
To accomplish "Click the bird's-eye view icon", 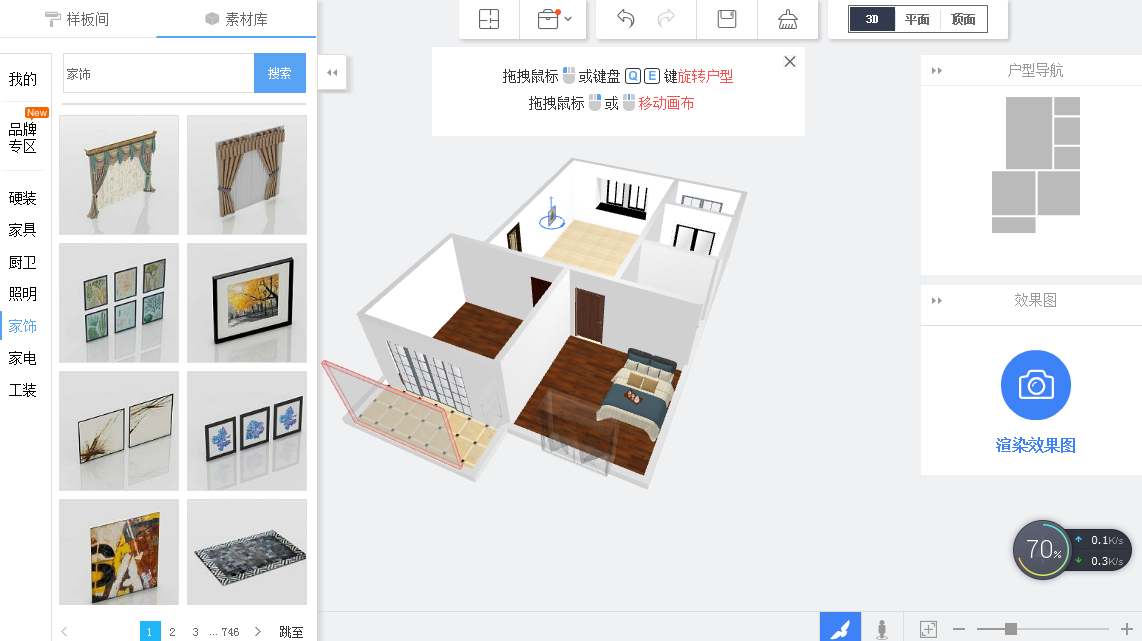I will click(840, 628).
